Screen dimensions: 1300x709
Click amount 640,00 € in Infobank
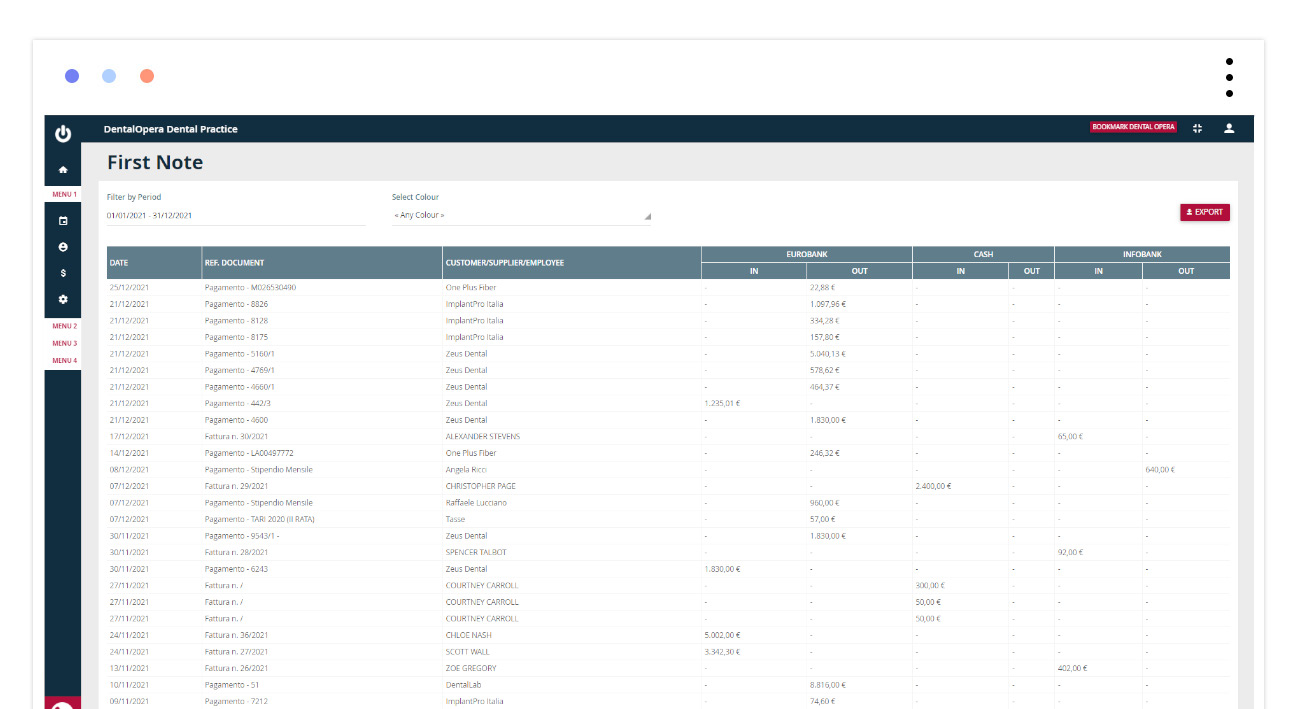click(1160, 470)
